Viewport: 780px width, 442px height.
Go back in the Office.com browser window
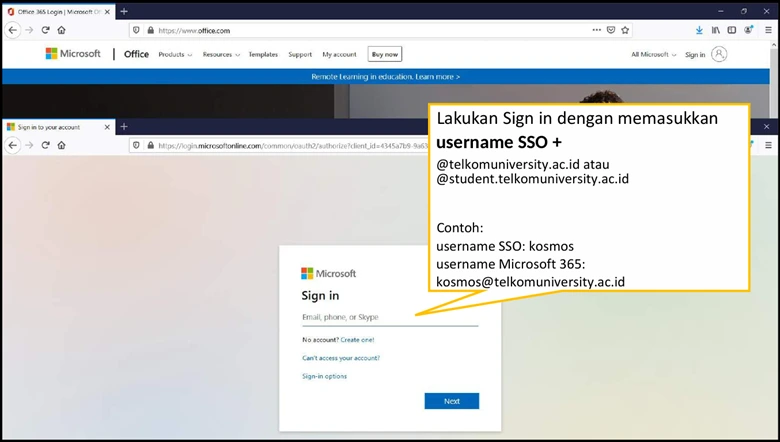click(12, 30)
